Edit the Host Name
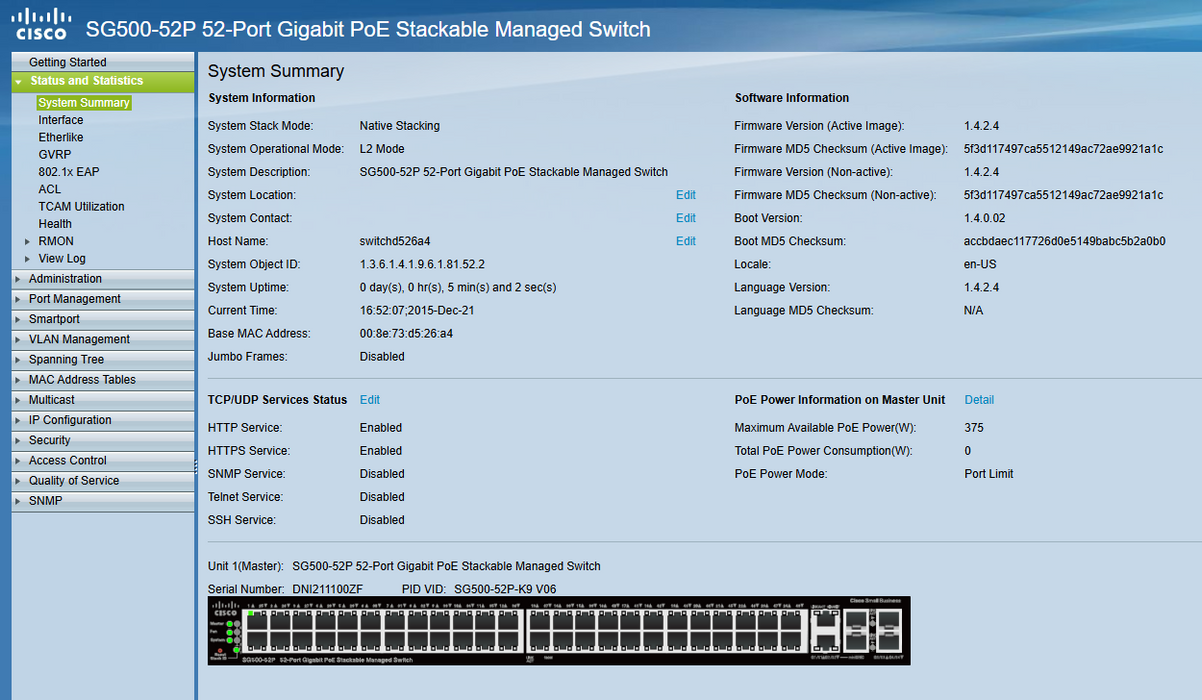The width and height of the screenshot is (1202, 700). pyautogui.click(x=685, y=240)
